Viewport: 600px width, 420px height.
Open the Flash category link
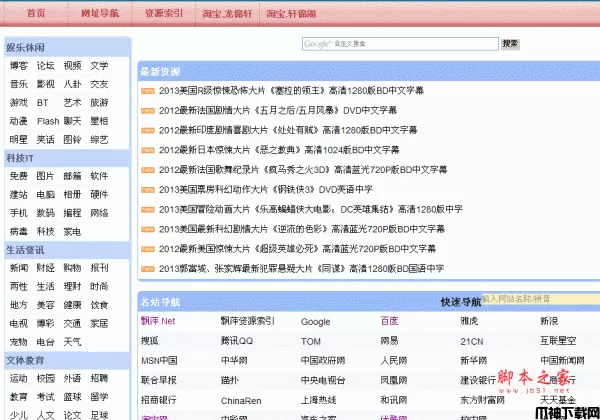[48, 121]
